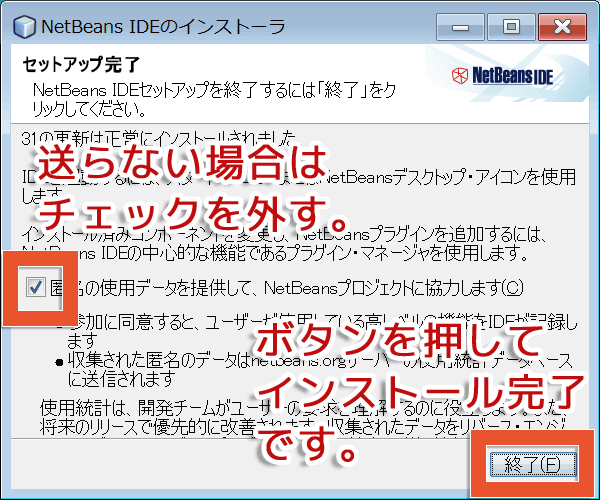Click the NetBeans IDE logo in header
The image size is (600, 500).
502,75
